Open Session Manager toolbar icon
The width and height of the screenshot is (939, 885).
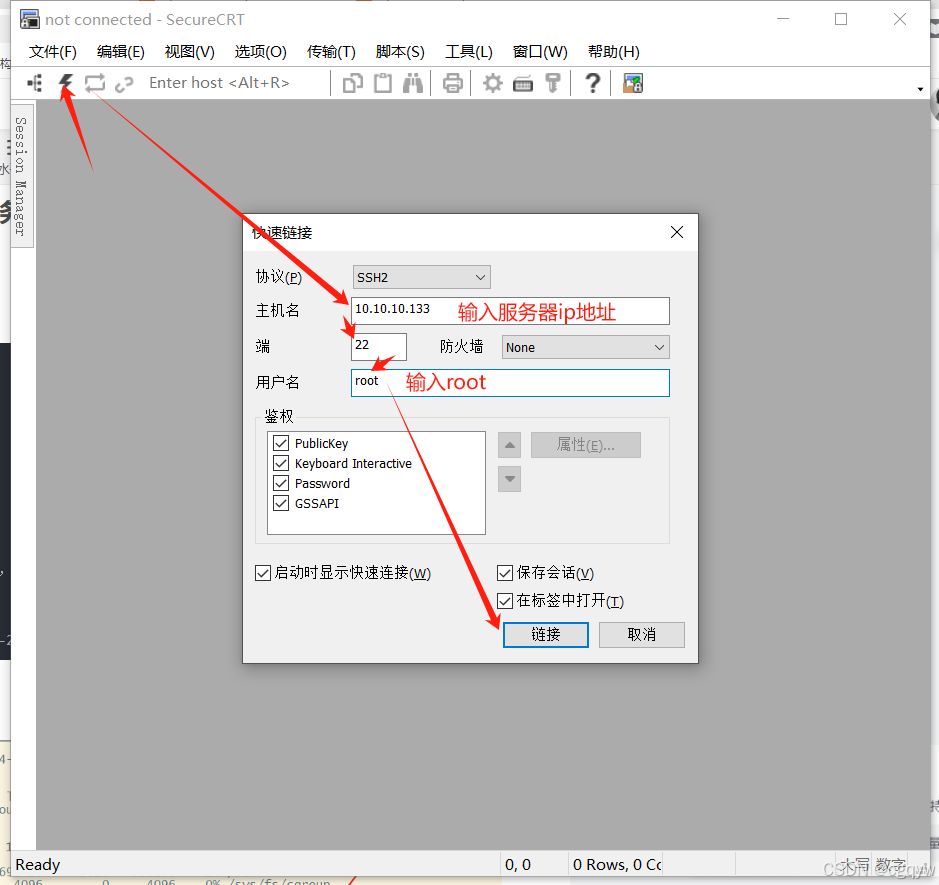tap(35, 83)
